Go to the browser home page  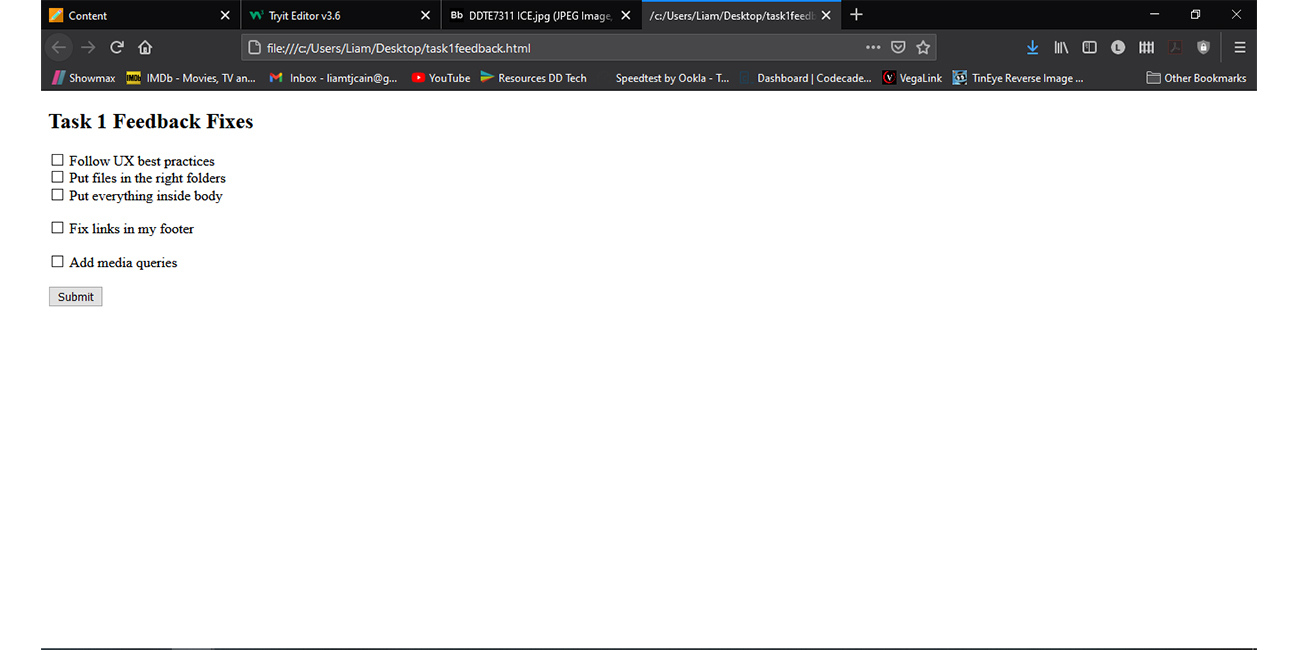click(145, 47)
